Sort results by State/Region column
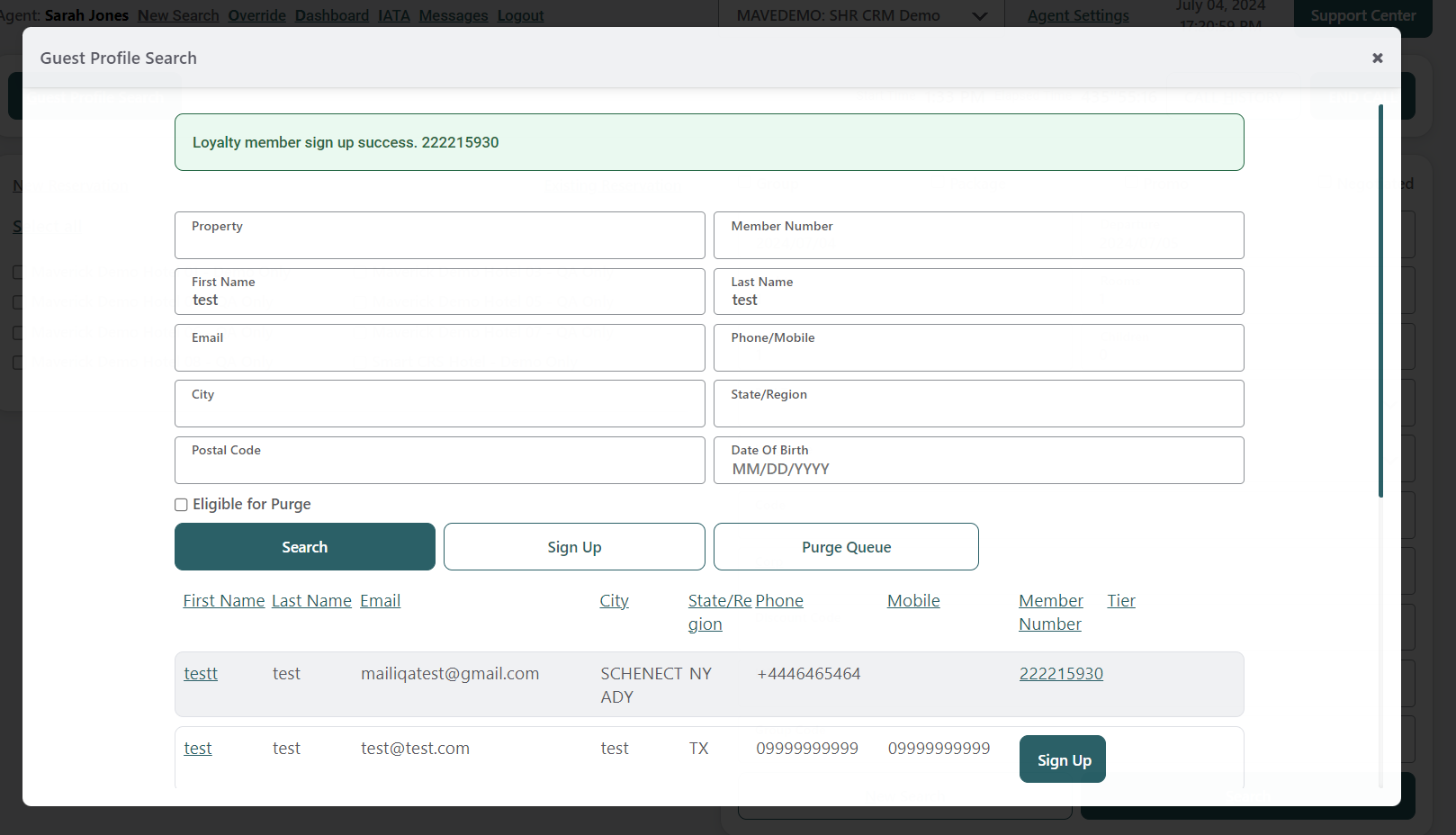Viewport: 1456px width, 835px height. tap(719, 612)
